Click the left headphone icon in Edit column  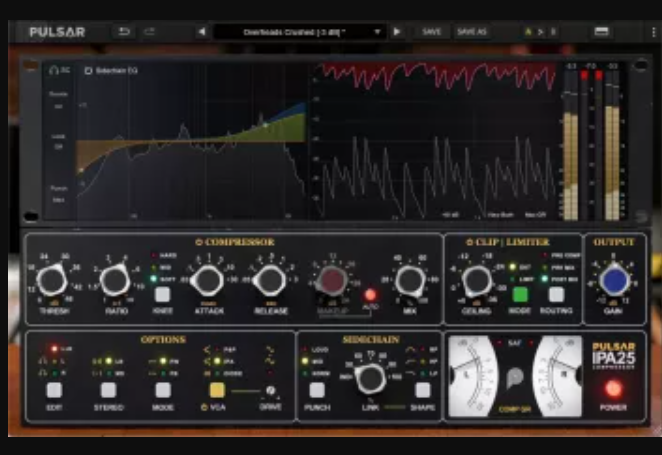(42, 361)
